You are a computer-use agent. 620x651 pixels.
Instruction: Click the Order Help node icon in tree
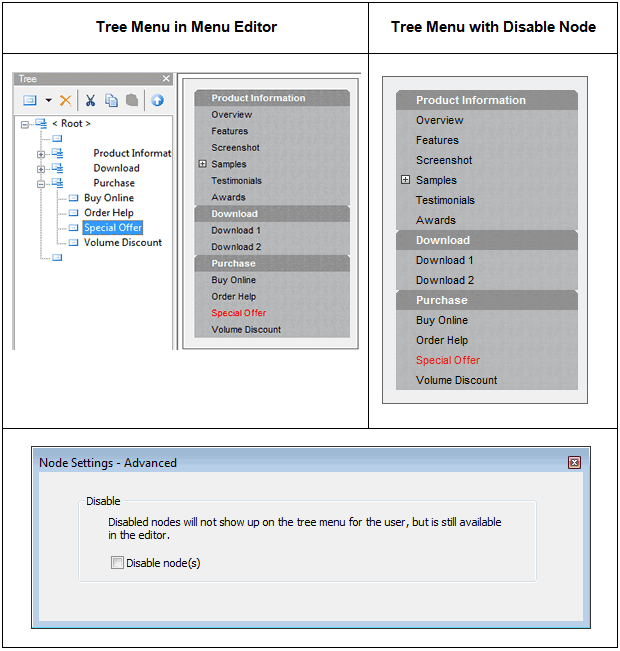pos(74,213)
